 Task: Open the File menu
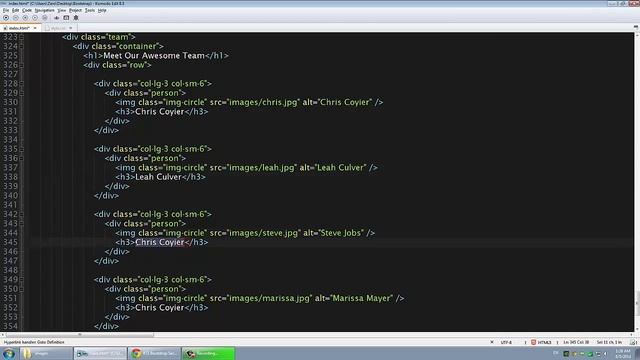(6, 10)
